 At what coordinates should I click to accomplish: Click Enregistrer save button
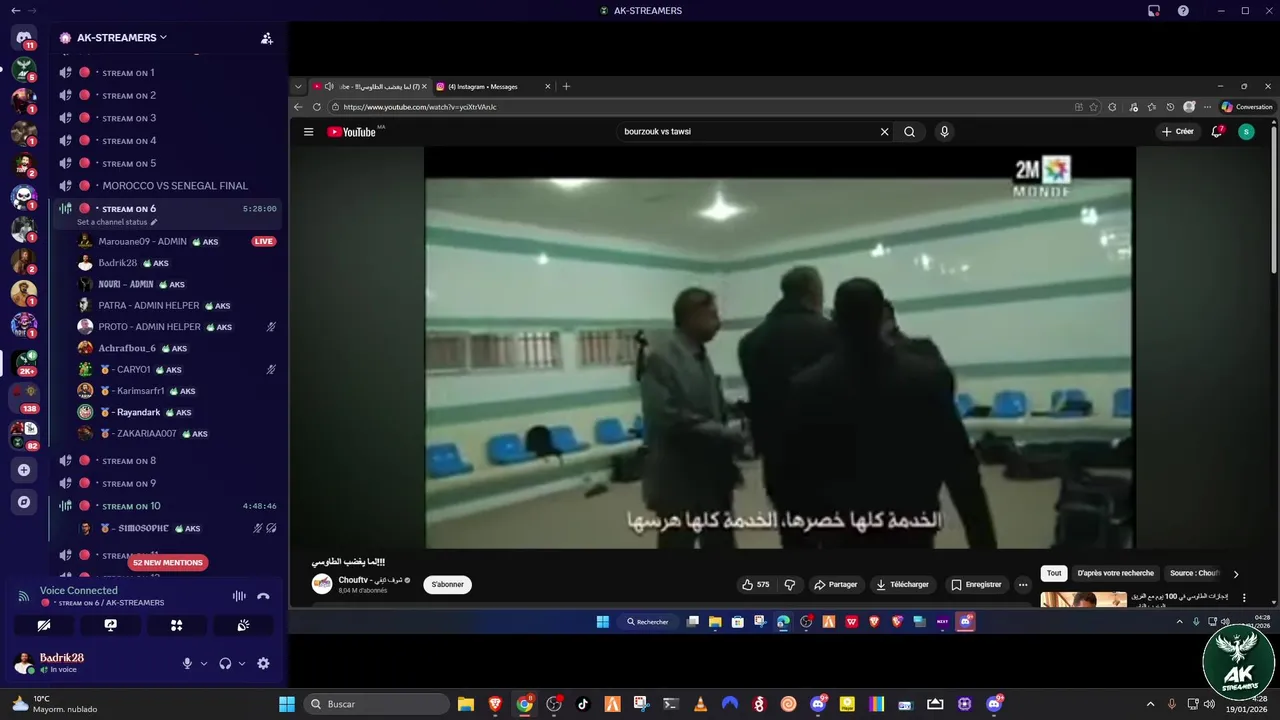click(976, 584)
